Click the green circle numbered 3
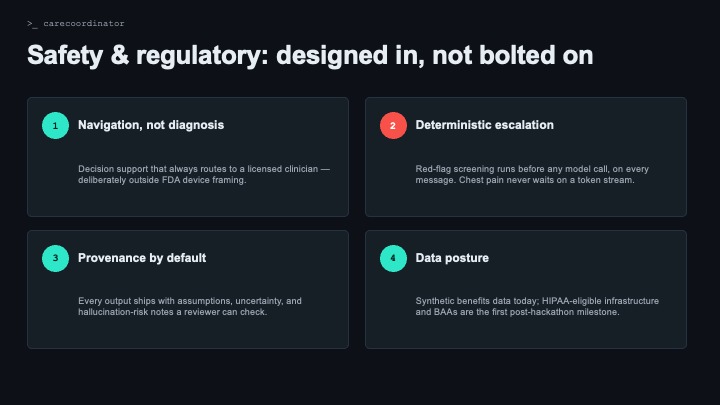The width and height of the screenshot is (720, 405). click(x=55, y=258)
